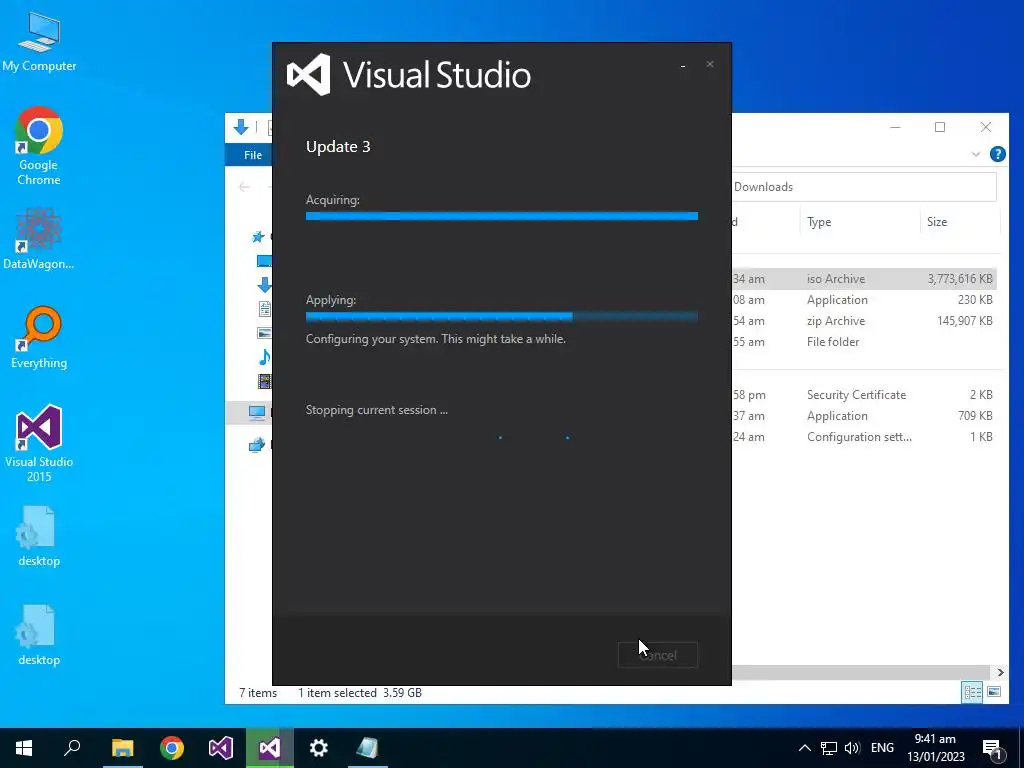Expand the Explorer ribbon chevron
Image resolution: width=1024 pixels, height=768 pixels.
pyautogui.click(x=976, y=155)
